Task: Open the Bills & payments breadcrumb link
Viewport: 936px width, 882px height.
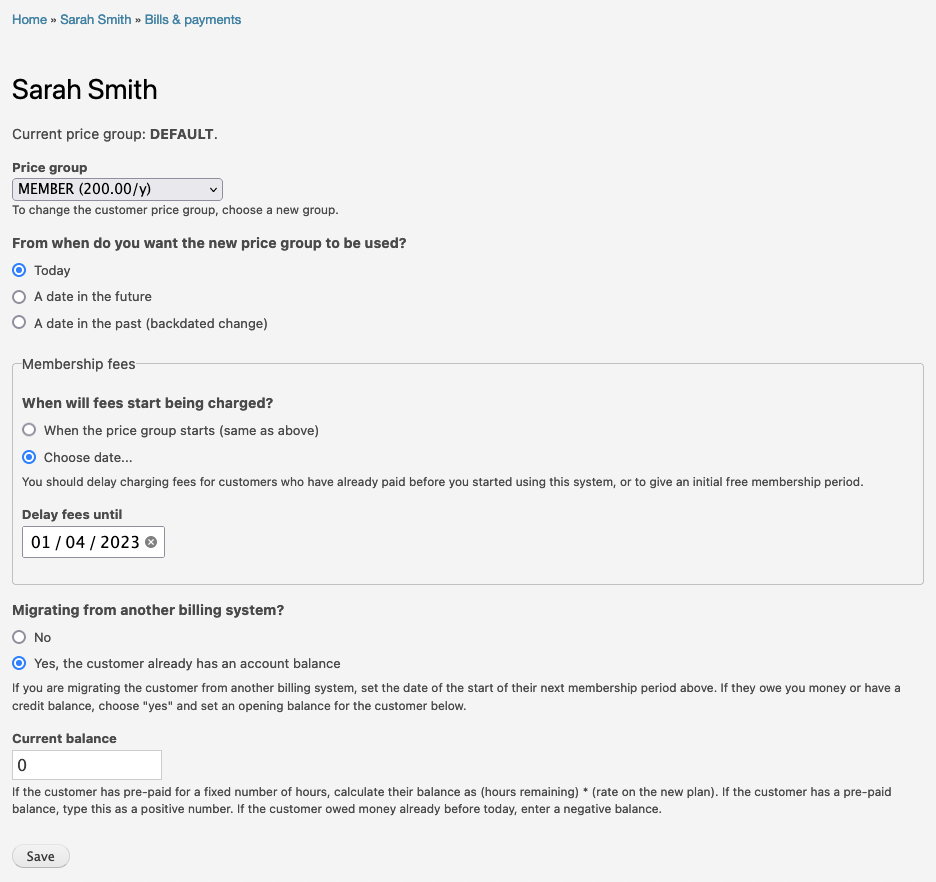Action: point(192,20)
